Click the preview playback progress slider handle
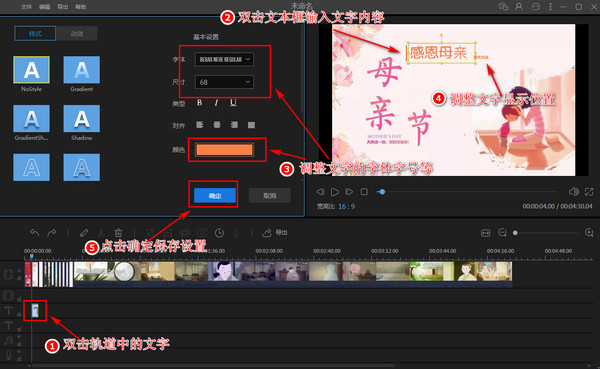Viewport: 600px width, 369px height. click(382, 192)
